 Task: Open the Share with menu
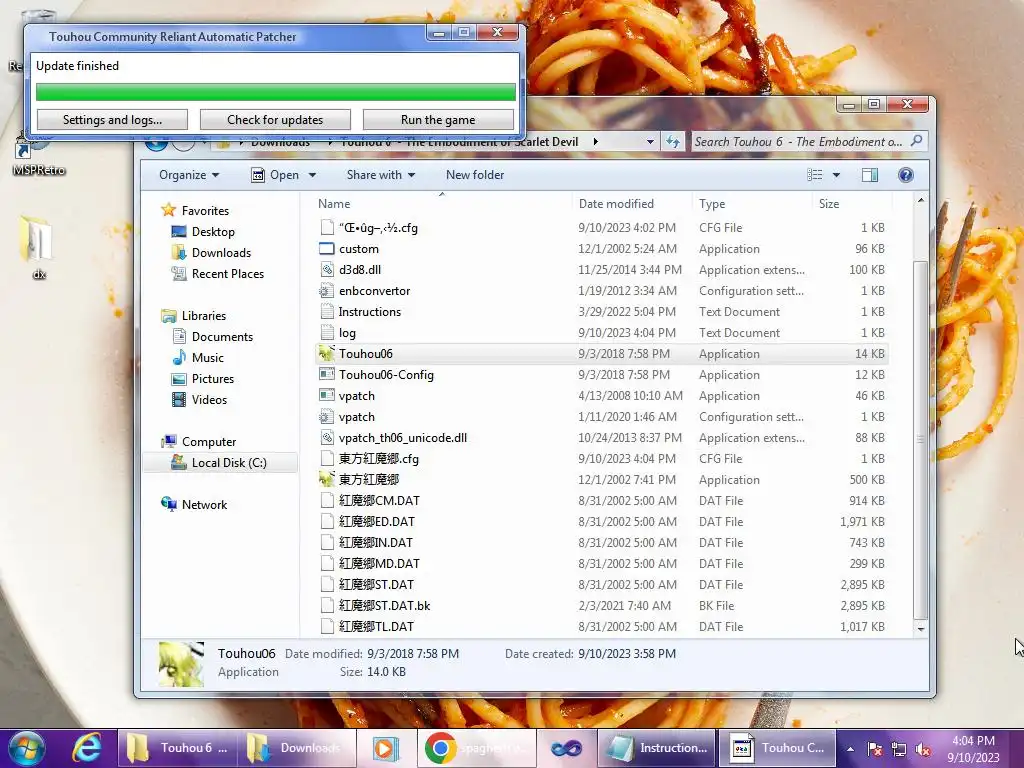pyautogui.click(x=381, y=175)
